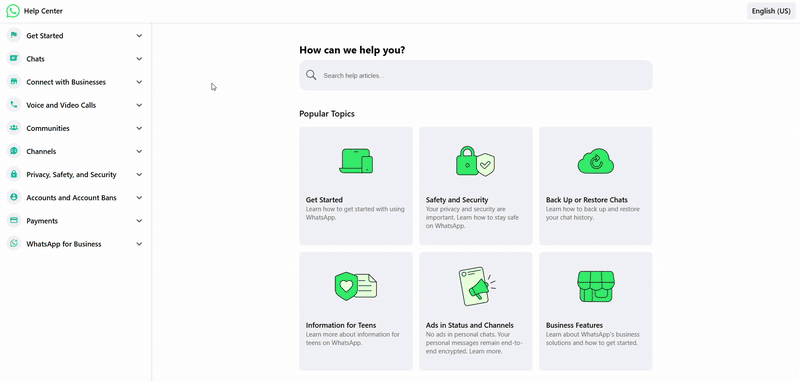Focus the Search help articles field
This screenshot has width=800, height=382.
pos(476,75)
